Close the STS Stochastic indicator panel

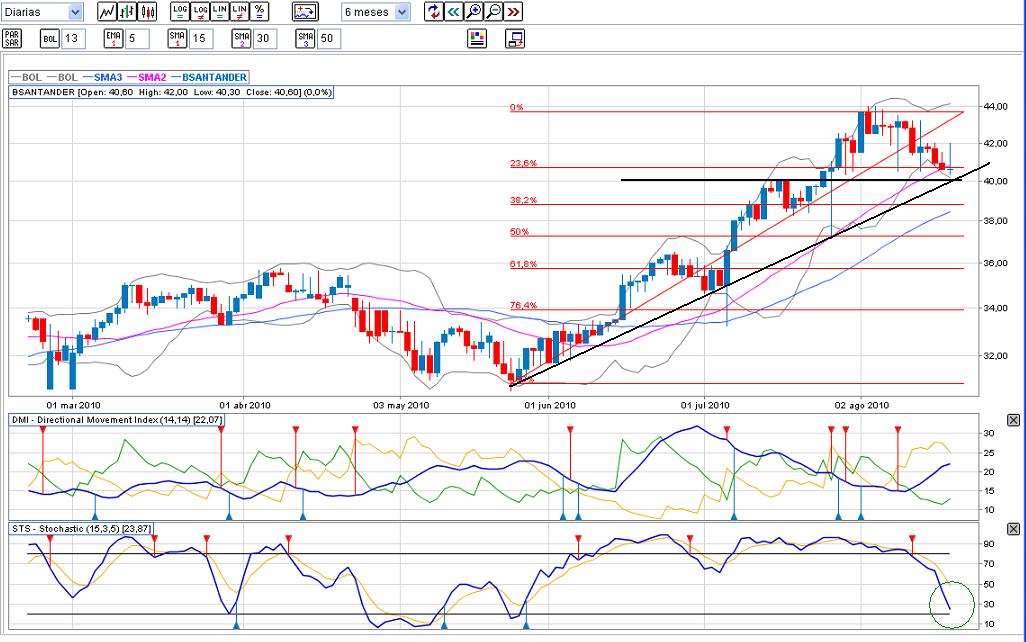point(1013,530)
